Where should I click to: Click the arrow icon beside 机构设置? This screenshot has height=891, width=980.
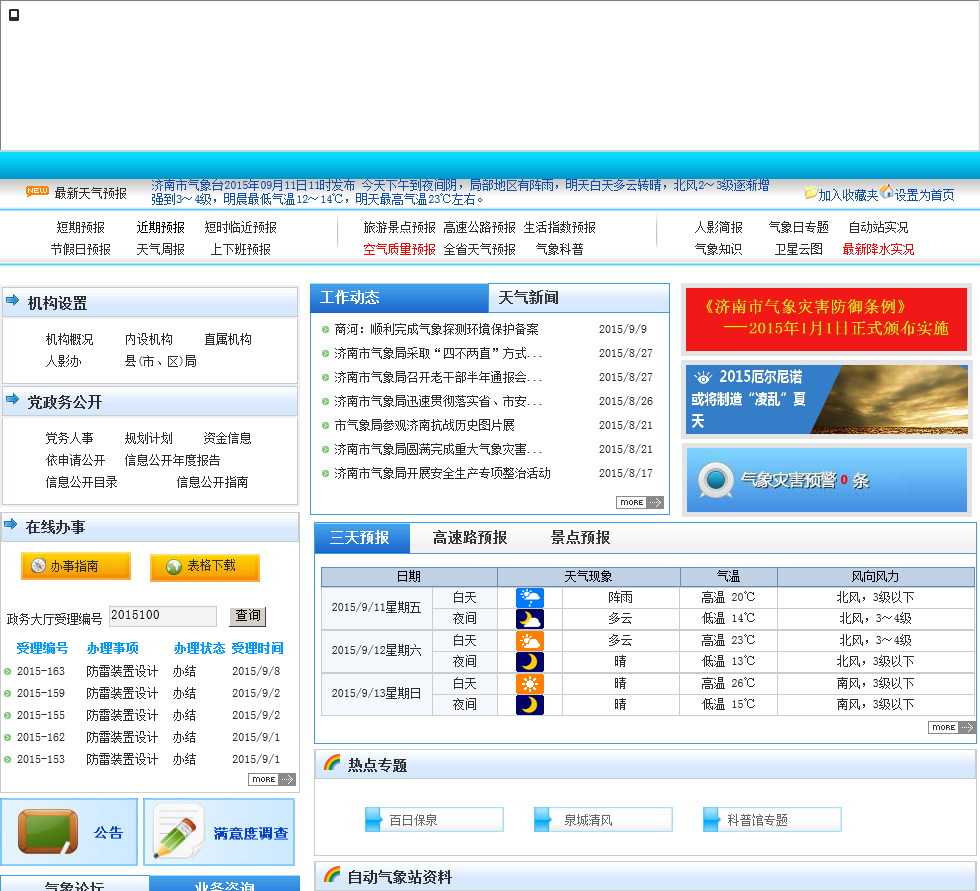[12, 301]
